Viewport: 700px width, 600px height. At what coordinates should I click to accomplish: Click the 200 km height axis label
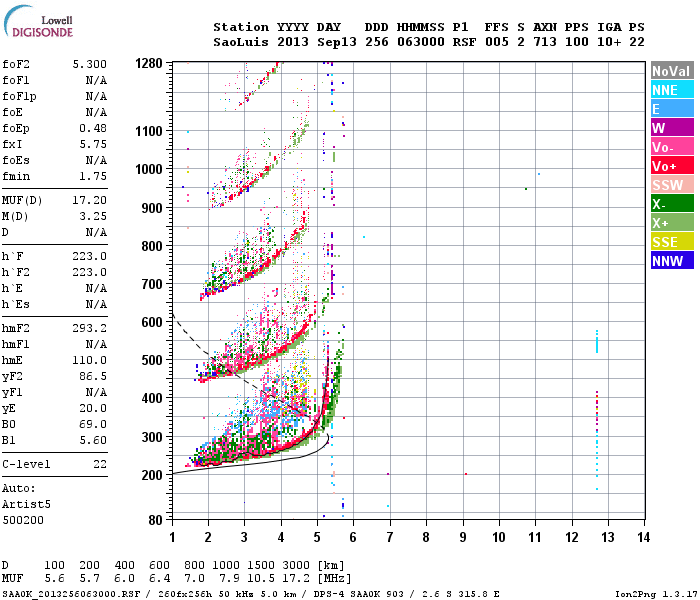[152, 475]
